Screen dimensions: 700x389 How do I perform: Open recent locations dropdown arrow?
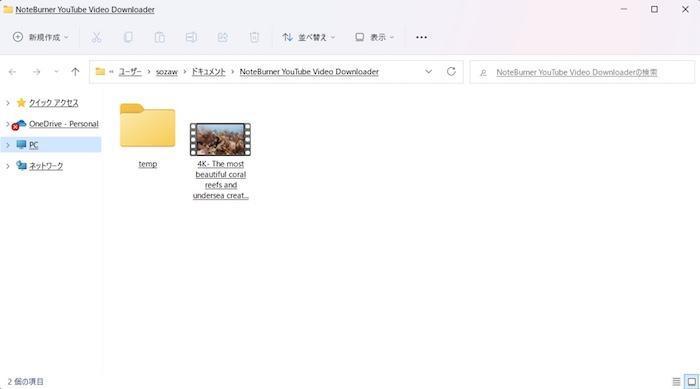point(56,72)
